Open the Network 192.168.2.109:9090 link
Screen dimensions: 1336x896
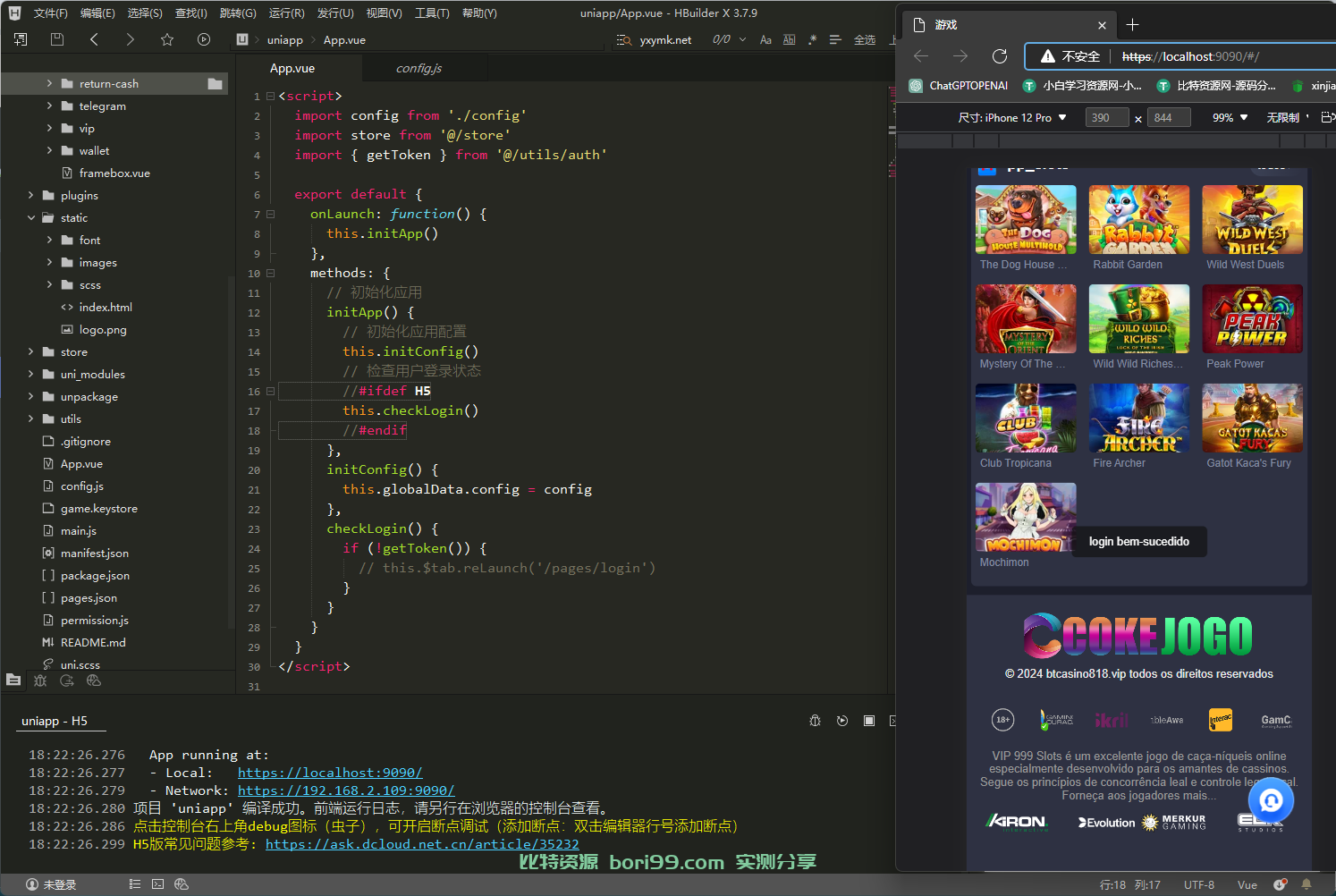(346, 790)
